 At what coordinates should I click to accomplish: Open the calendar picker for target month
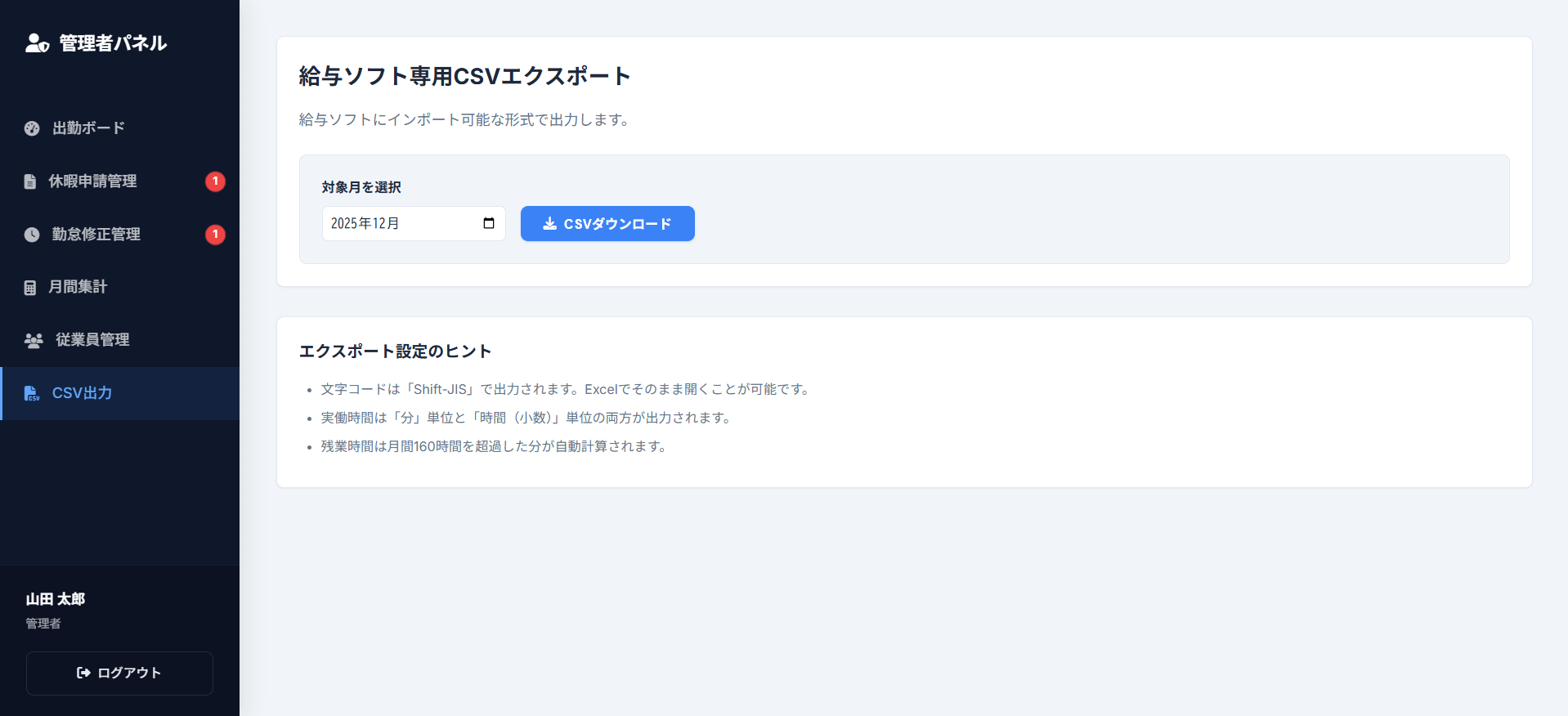pos(489,224)
